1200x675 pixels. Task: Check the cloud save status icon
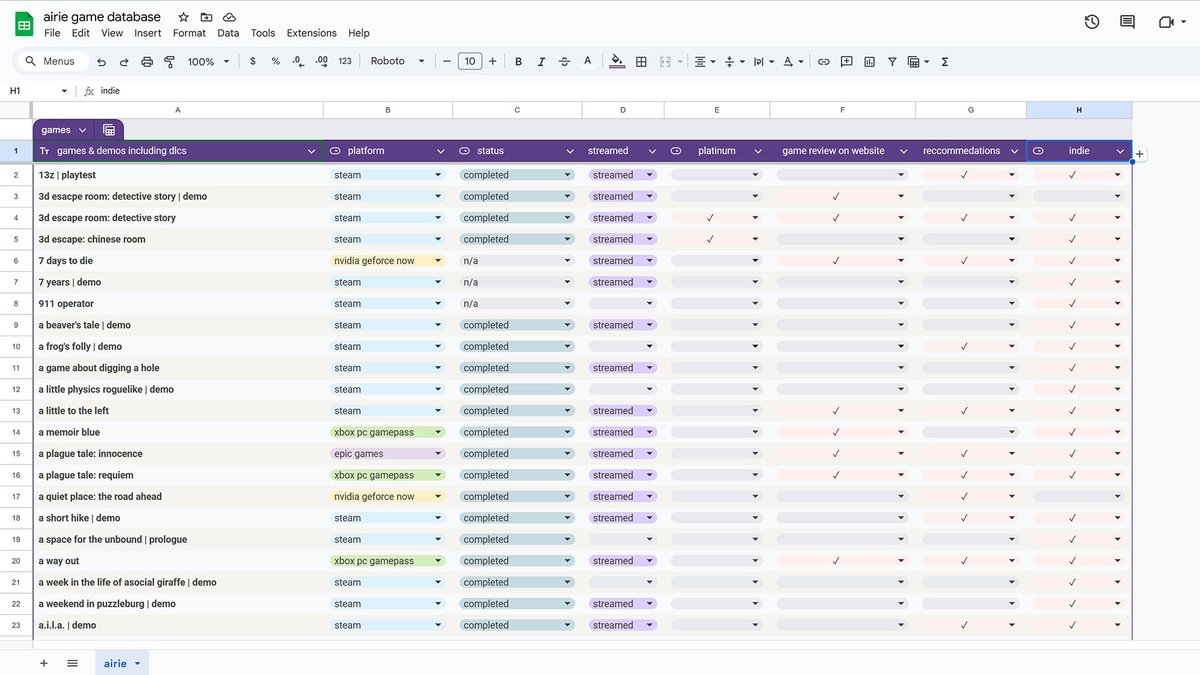point(229,17)
